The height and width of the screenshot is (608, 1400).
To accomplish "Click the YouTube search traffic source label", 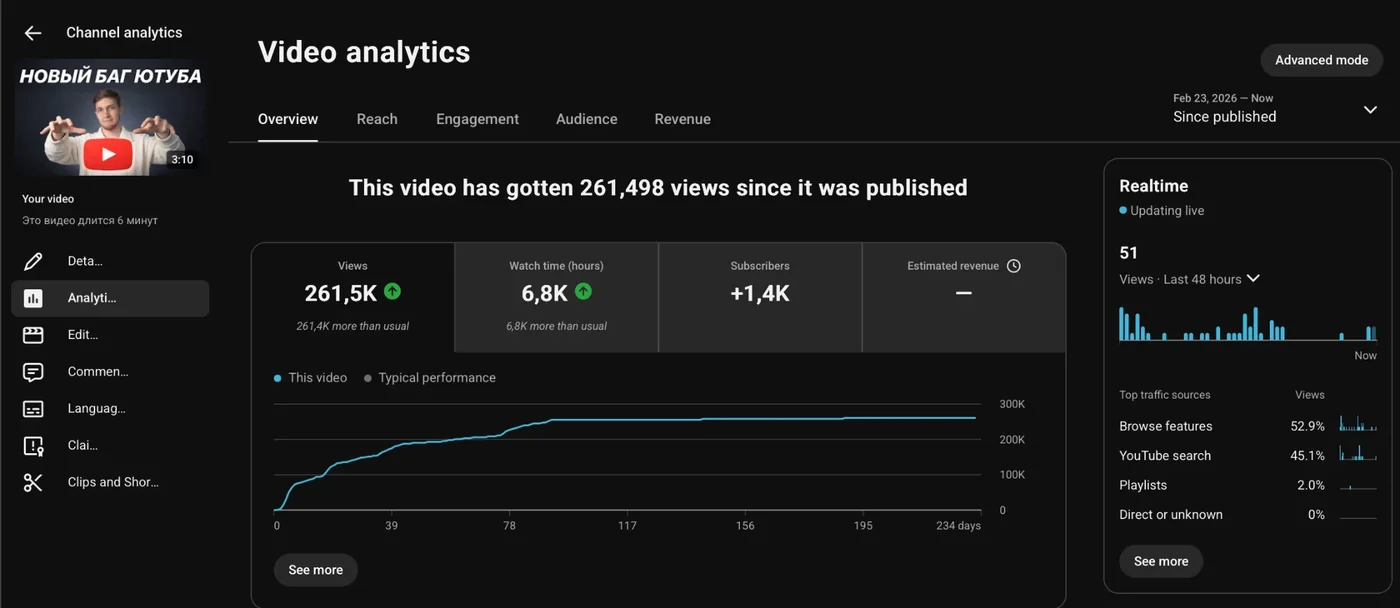I will pos(1165,455).
